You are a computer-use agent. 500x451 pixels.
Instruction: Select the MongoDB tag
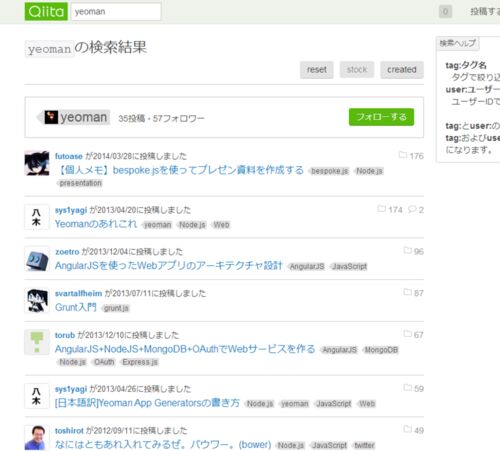pyautogui.click(x=381, y=350)
